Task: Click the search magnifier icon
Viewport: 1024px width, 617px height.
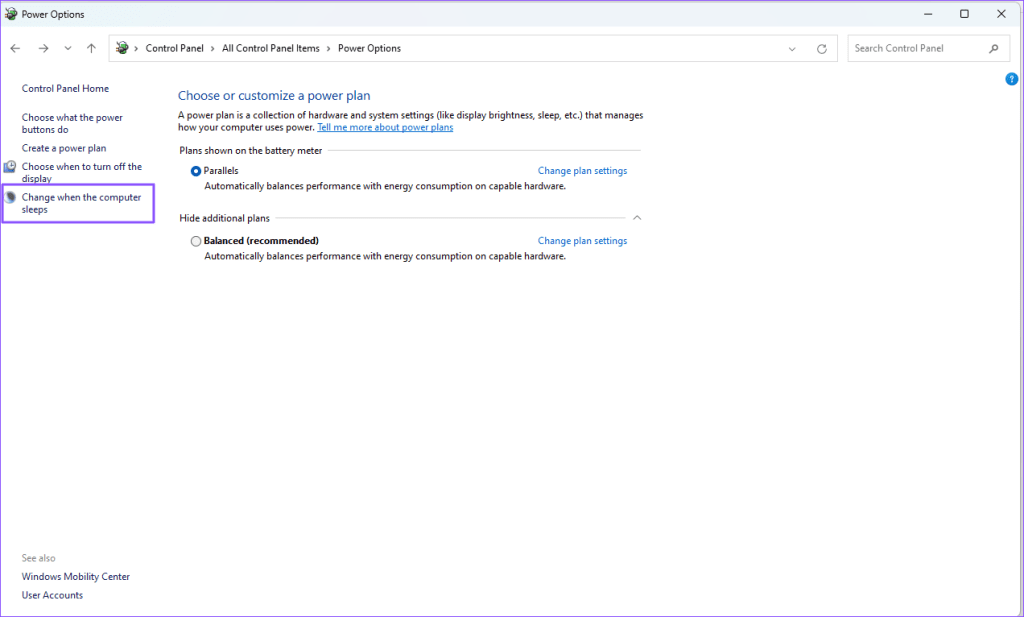Action: [x=993, y=47]
